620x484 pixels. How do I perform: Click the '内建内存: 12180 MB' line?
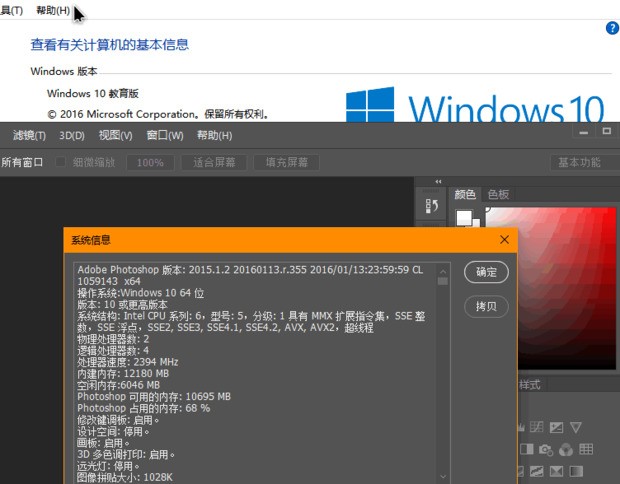coord(123,373)
